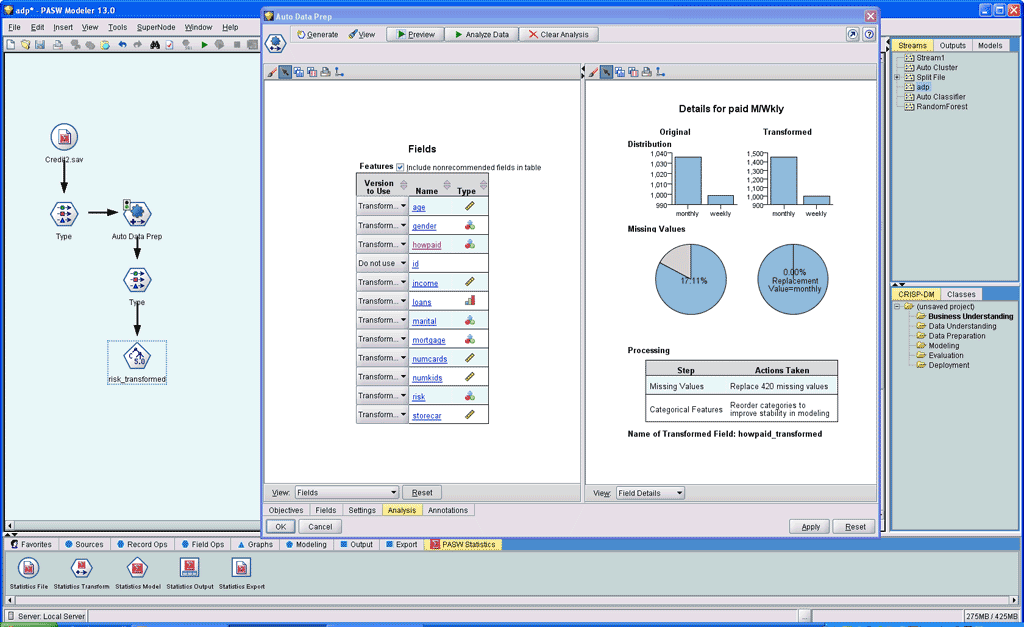
Task: Select the Auto Data Prep node on canvas
Action: pos(136,214)
